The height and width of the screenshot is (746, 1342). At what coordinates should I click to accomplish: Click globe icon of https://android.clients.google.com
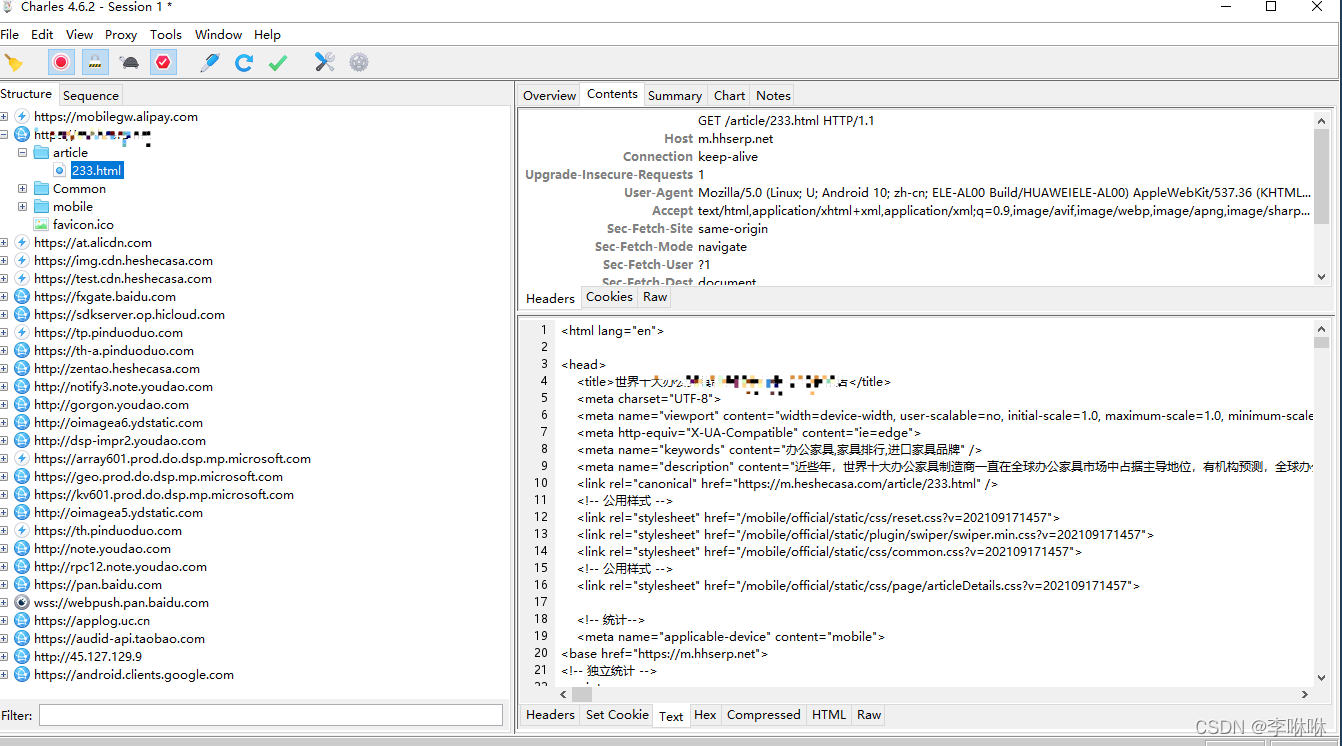22,675
